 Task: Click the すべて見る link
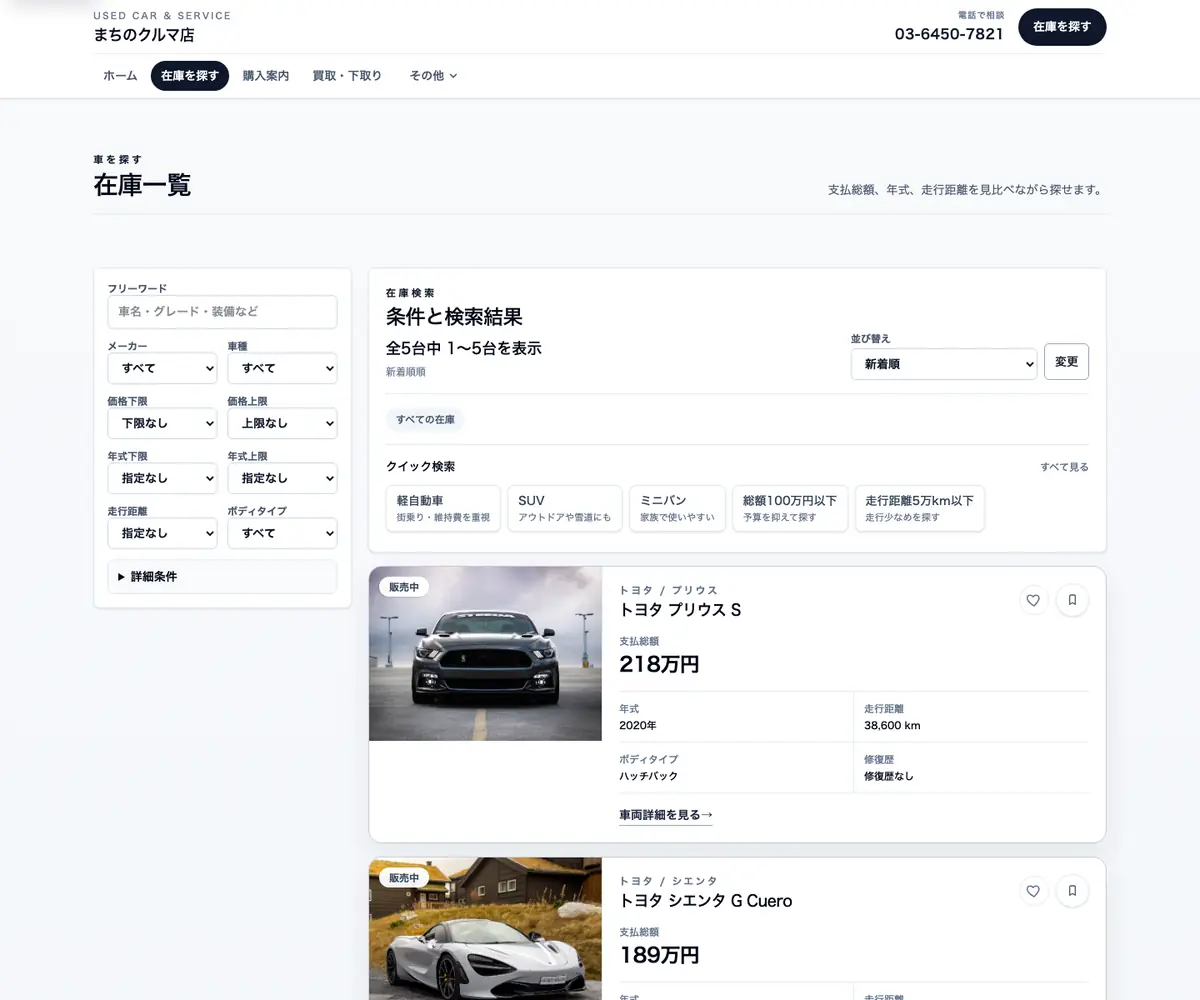pos(1064,467)
